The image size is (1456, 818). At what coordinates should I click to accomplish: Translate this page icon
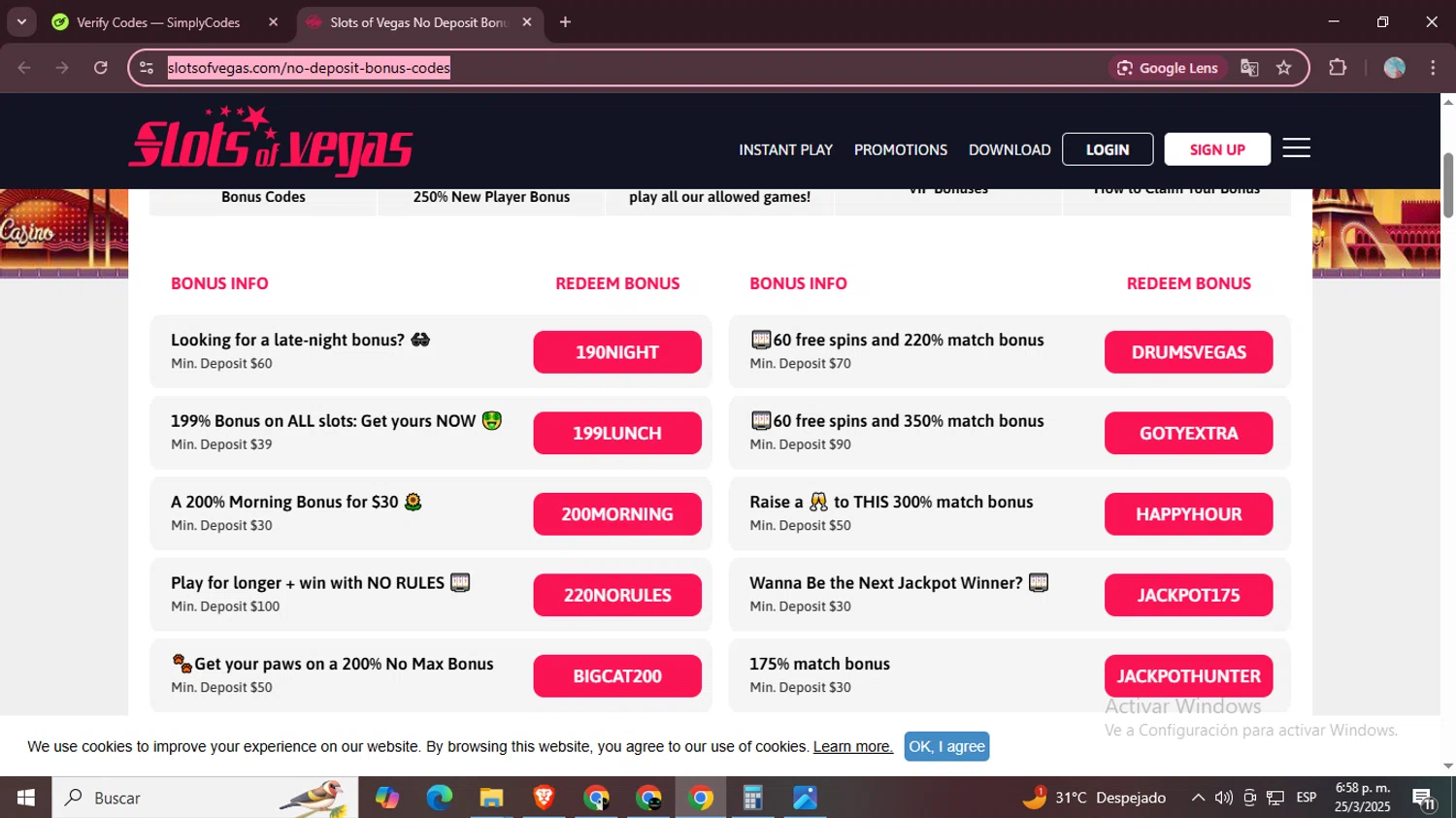point(1249,68)
